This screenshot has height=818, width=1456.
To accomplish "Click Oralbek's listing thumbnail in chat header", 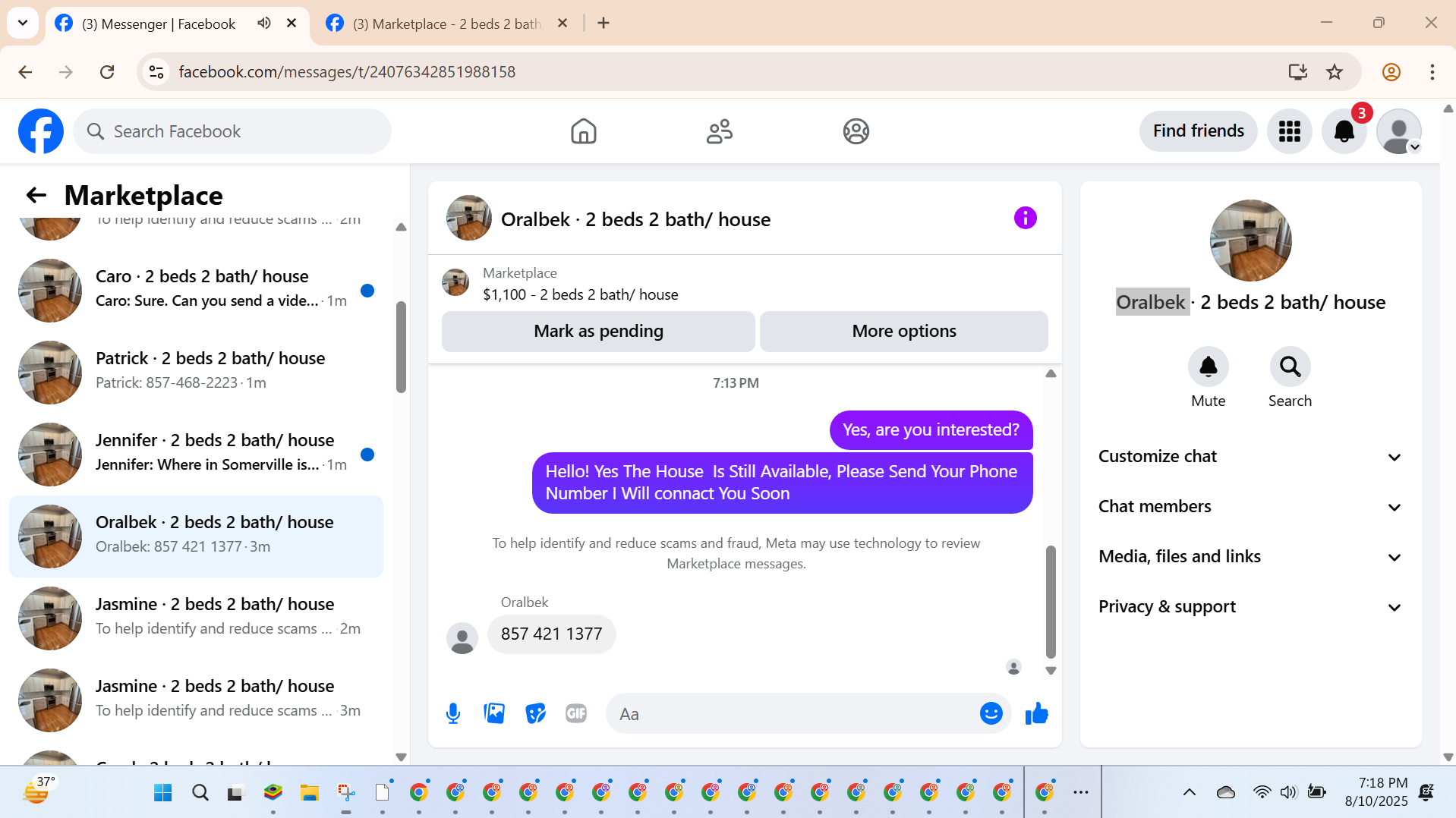I will pyautogui.click(x=468, y=218).
